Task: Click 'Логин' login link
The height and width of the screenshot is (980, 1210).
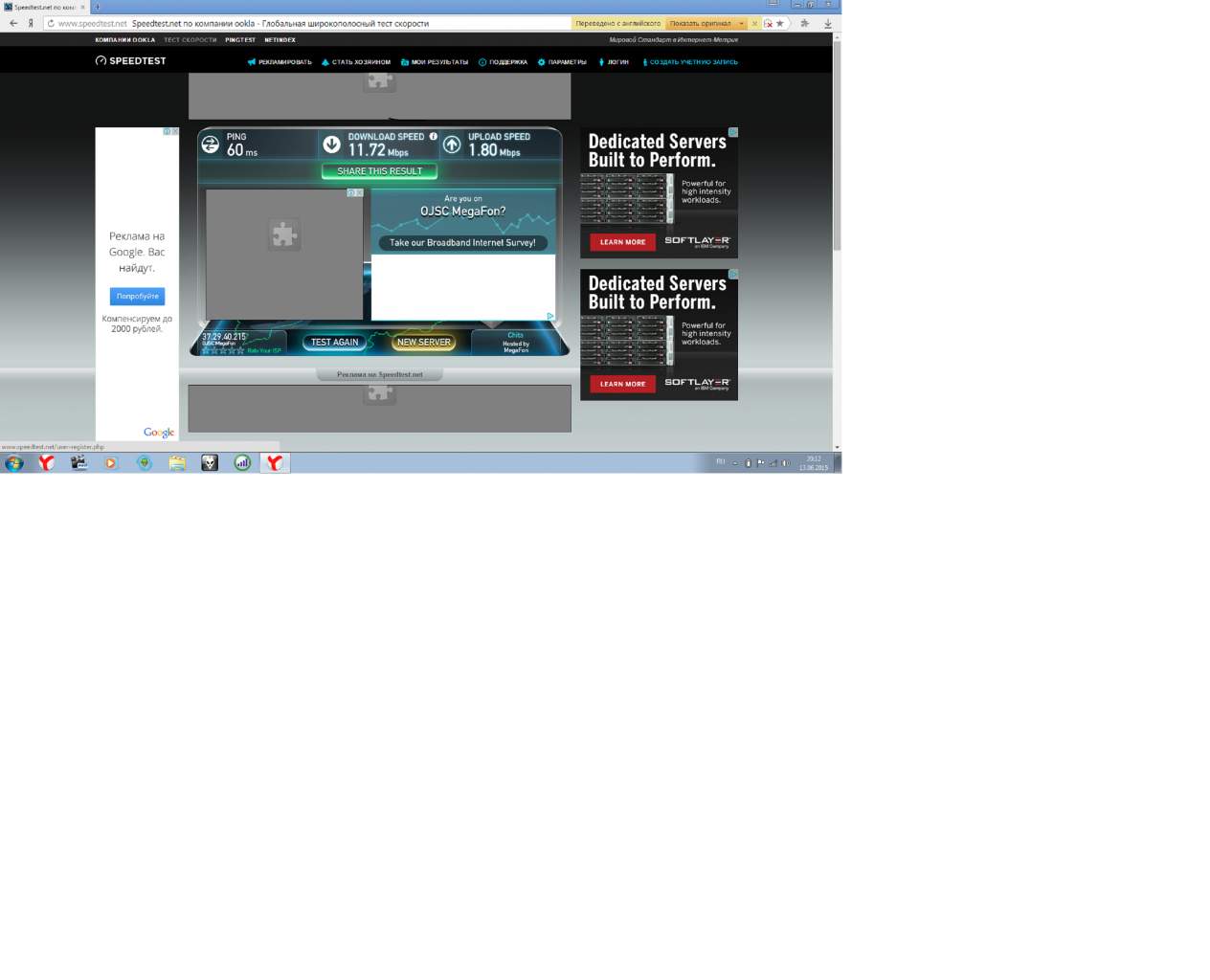Action: pyautogui.click(x=614, y=62)
